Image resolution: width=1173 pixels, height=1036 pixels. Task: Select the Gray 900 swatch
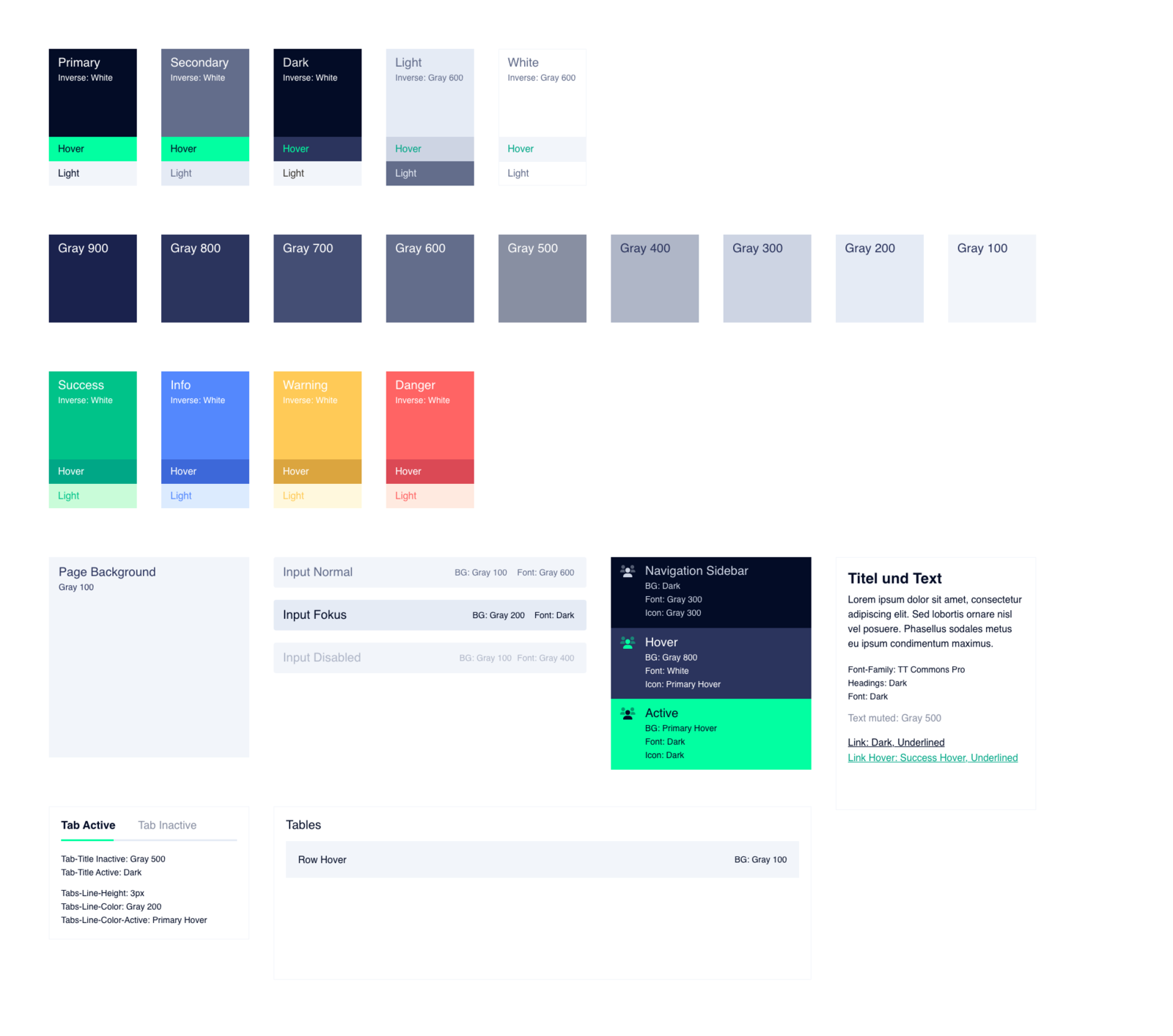(x=92, y=278)
